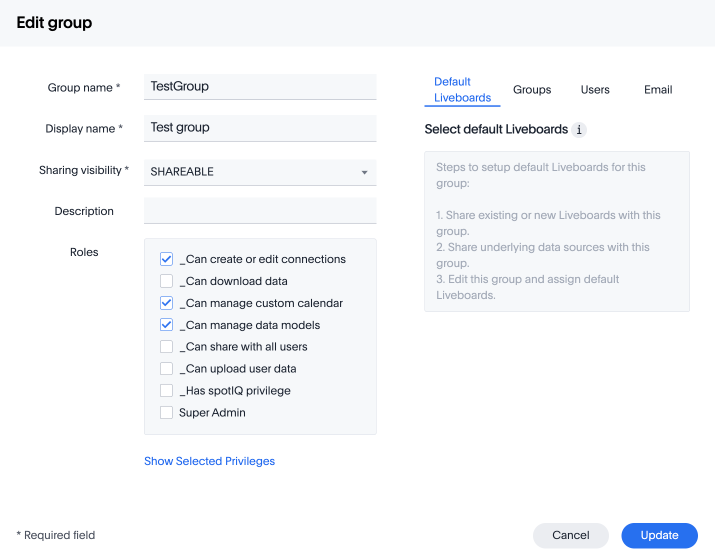Click the empty Description field
Screen dimensions: 715x555
(260, 211)
